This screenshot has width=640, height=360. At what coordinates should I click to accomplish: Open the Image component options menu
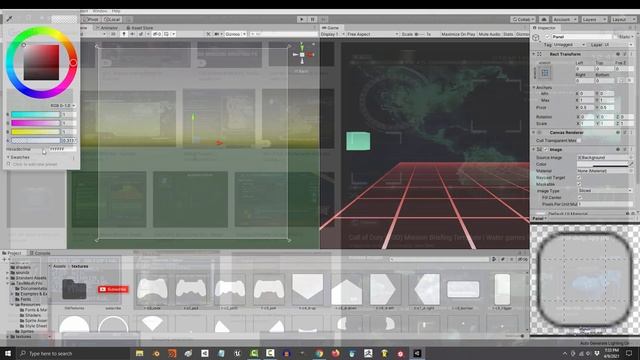(631, 149)
